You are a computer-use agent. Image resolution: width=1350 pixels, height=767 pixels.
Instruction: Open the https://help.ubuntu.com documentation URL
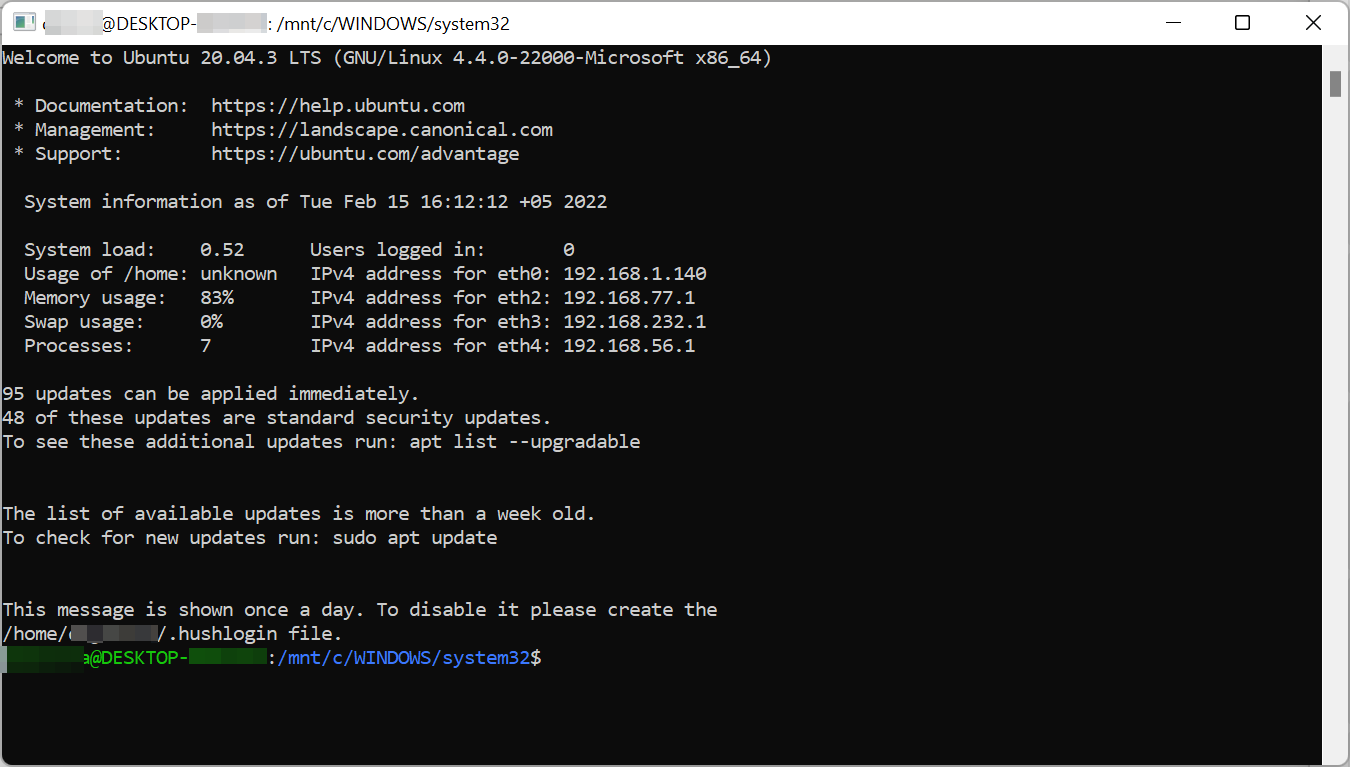338,106
